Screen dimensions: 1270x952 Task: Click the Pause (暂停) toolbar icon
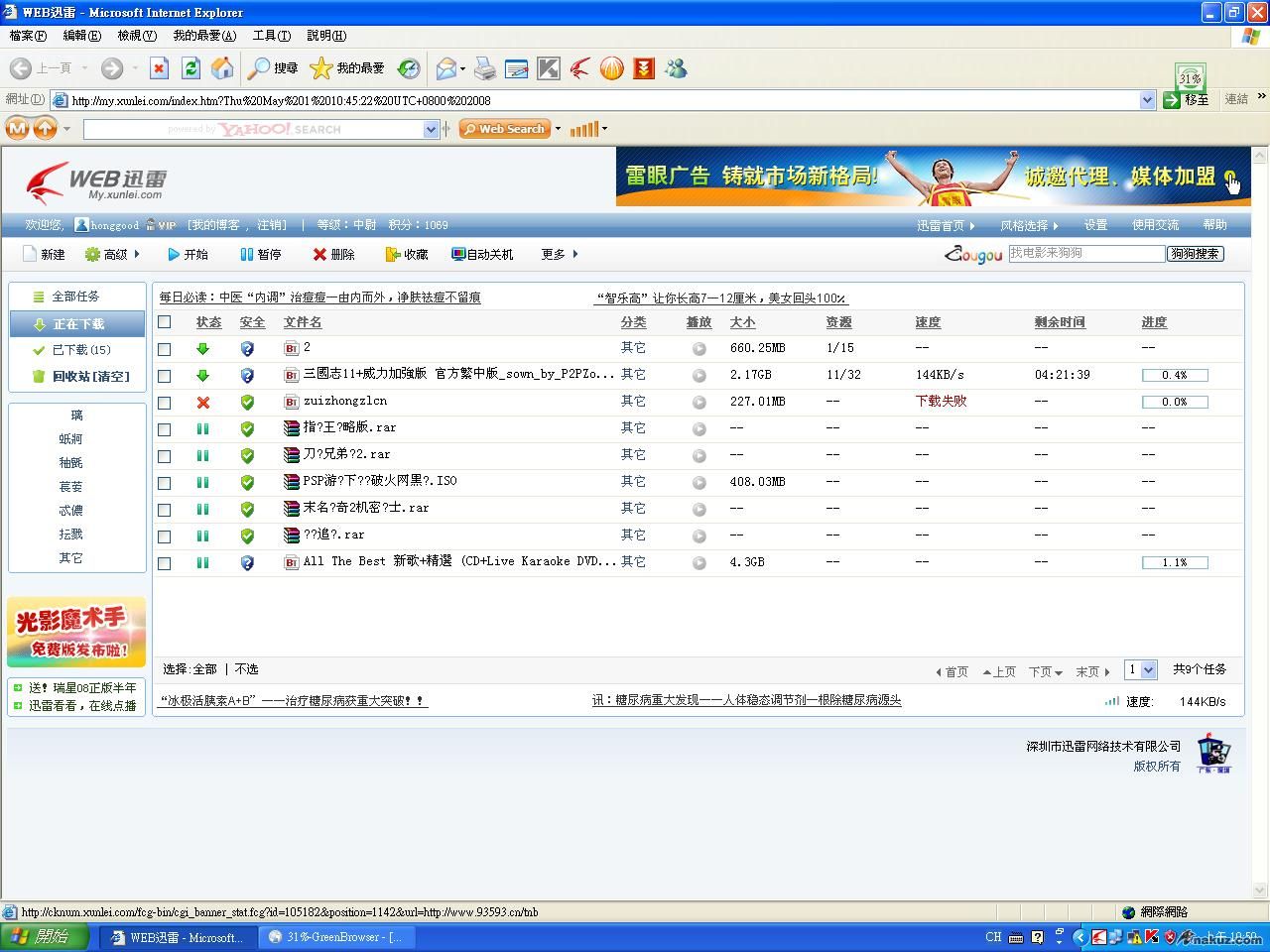tap(246, 255)
